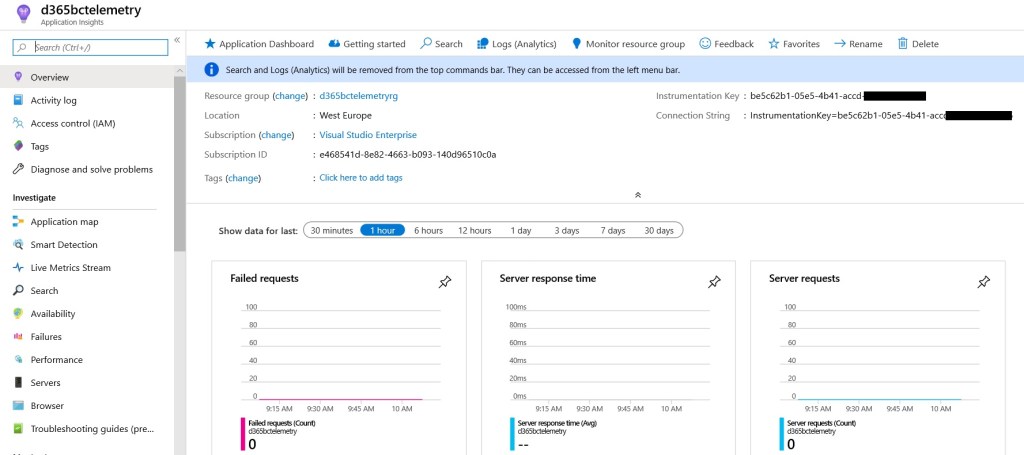Click Monitor resource group in toolbar
This screenshot has height=455, width=1024.
(628, 44)
